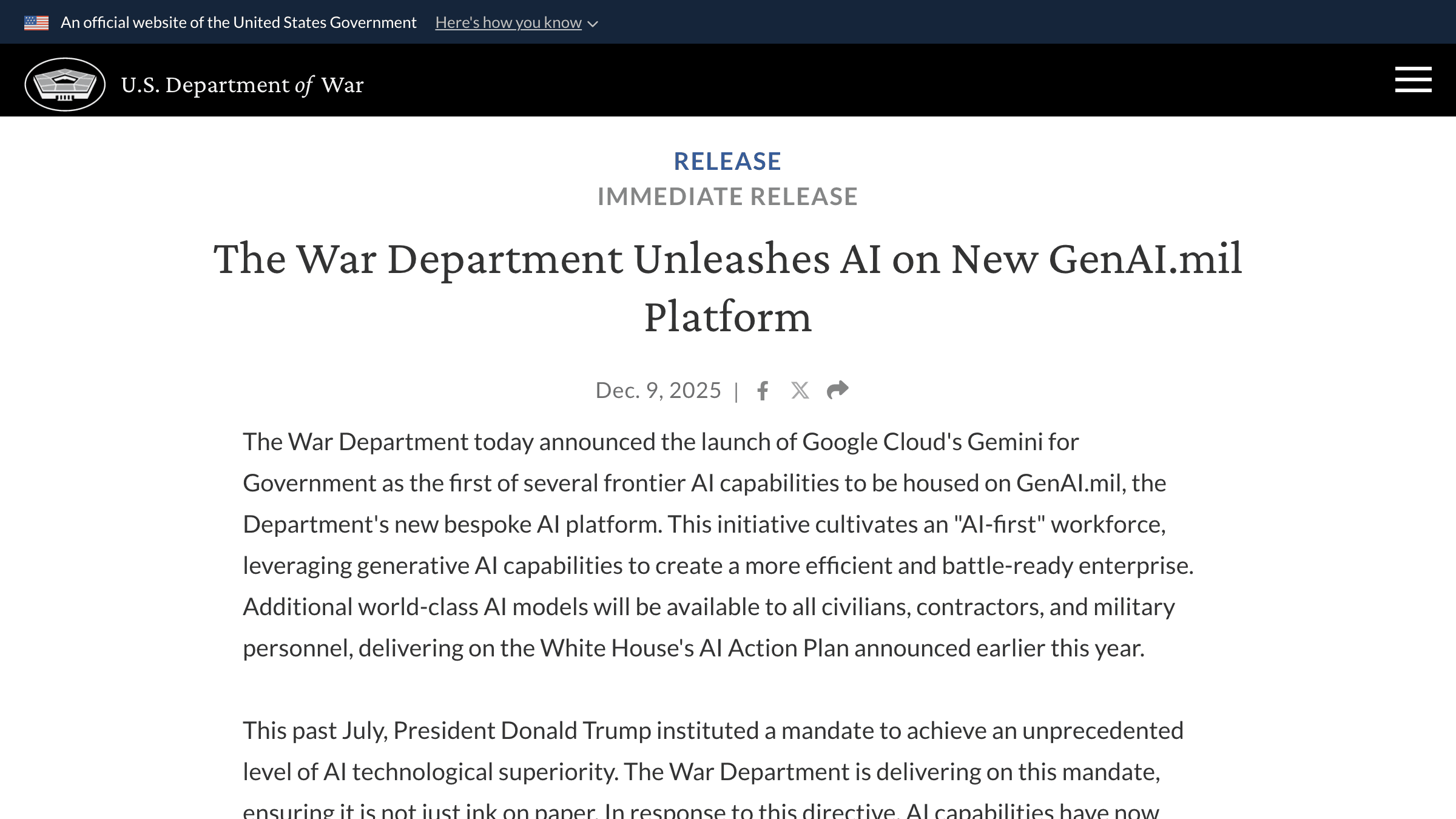
Task: Click the "IMMEDIATE RELEASE" text
Action: point(727,197)
